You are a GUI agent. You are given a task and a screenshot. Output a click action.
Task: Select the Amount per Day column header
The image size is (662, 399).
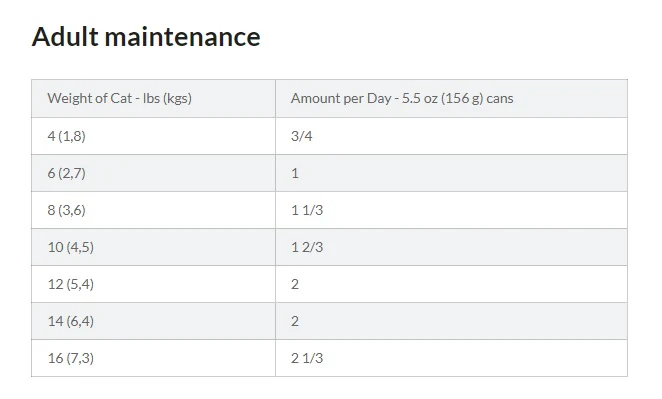(451, 98)
